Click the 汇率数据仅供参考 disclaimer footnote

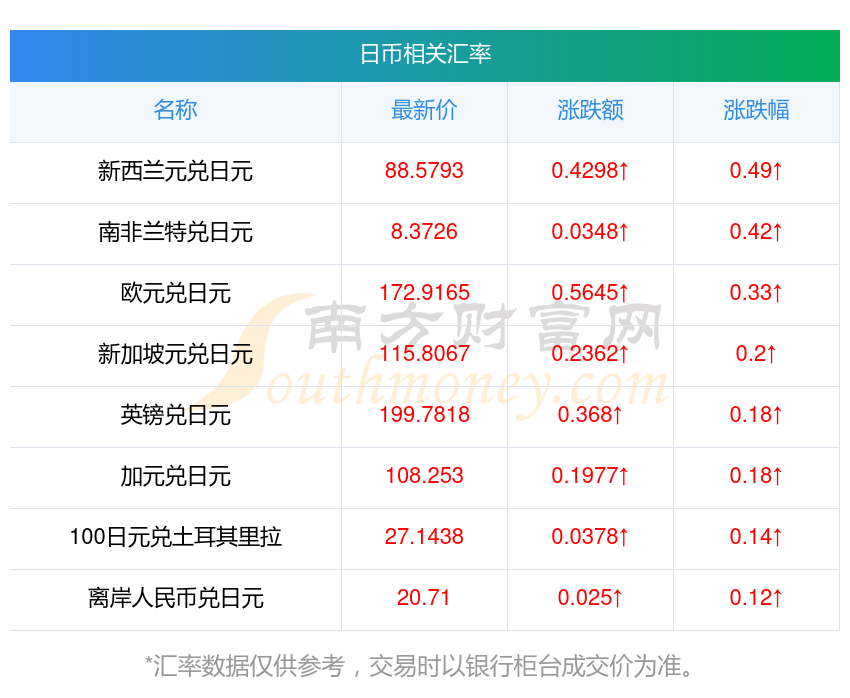[x=418, y=666]
